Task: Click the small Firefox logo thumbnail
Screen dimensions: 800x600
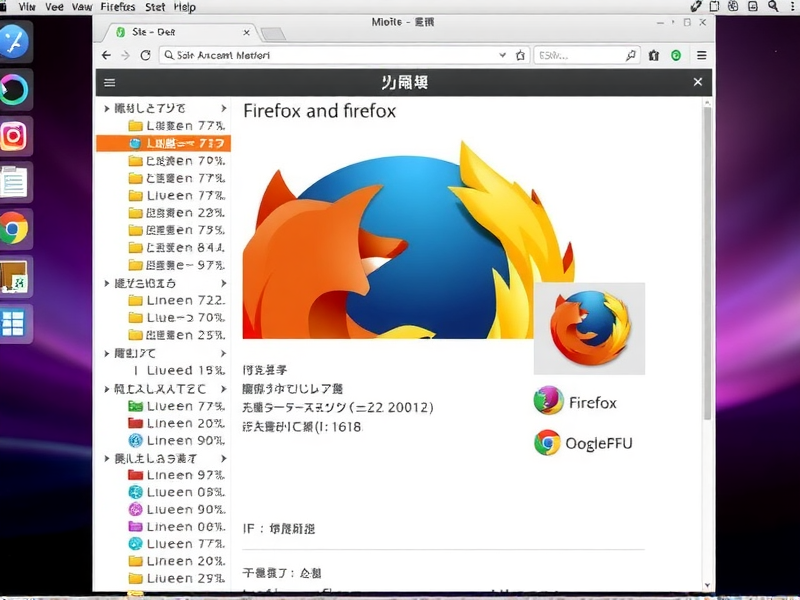Action: (588, 326)
